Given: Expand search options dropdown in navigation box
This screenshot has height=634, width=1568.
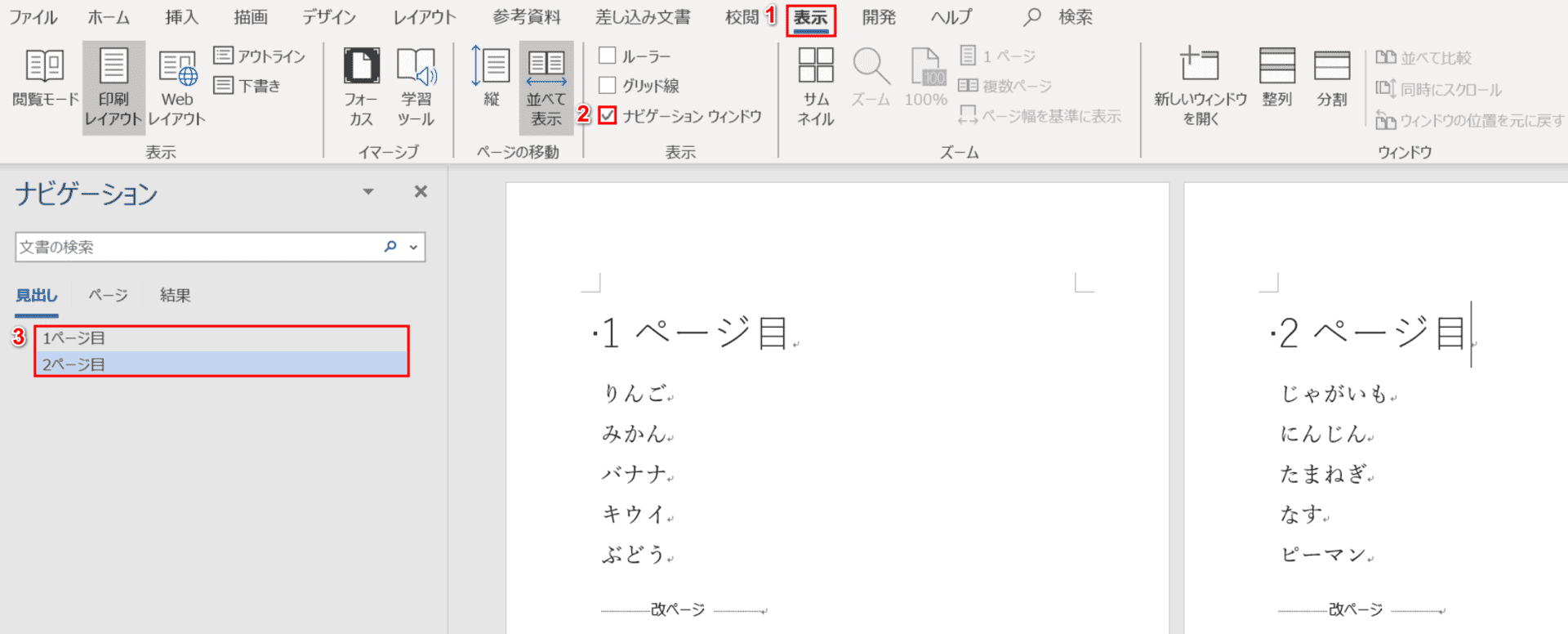Looking at the screenshot, I should 413,247.
